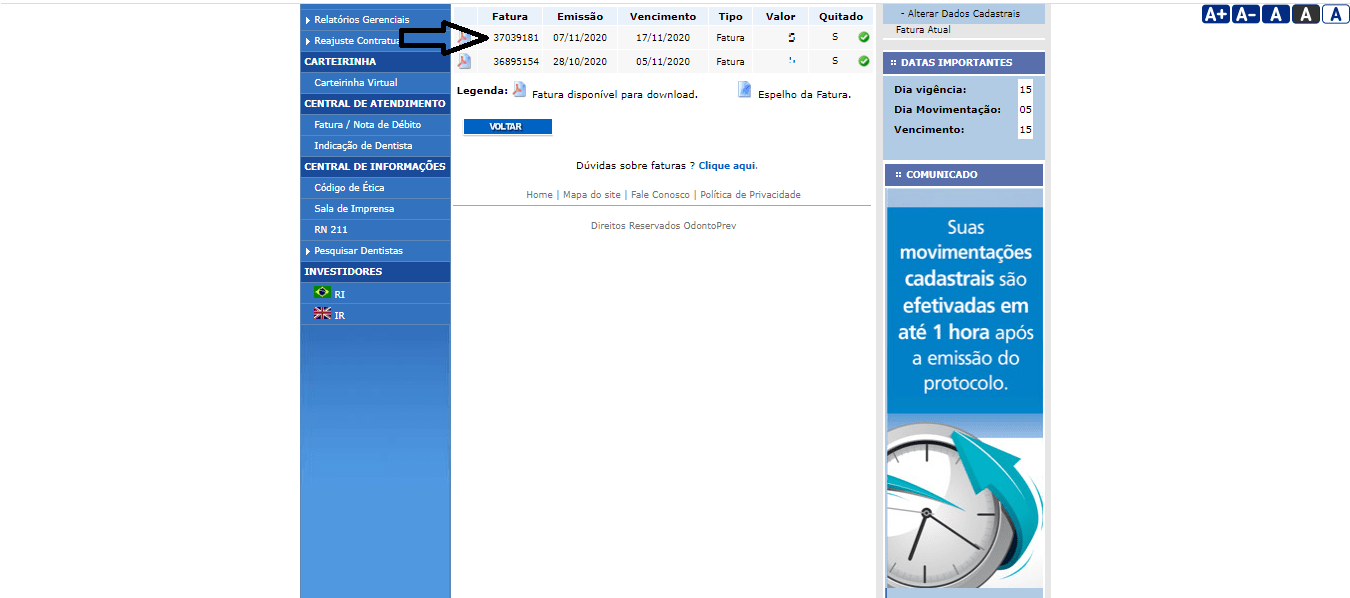Viewport: 1350px width, 598px height.
Task: Click green paid checkmark for invoice 36895154
Action: (863, 62)
